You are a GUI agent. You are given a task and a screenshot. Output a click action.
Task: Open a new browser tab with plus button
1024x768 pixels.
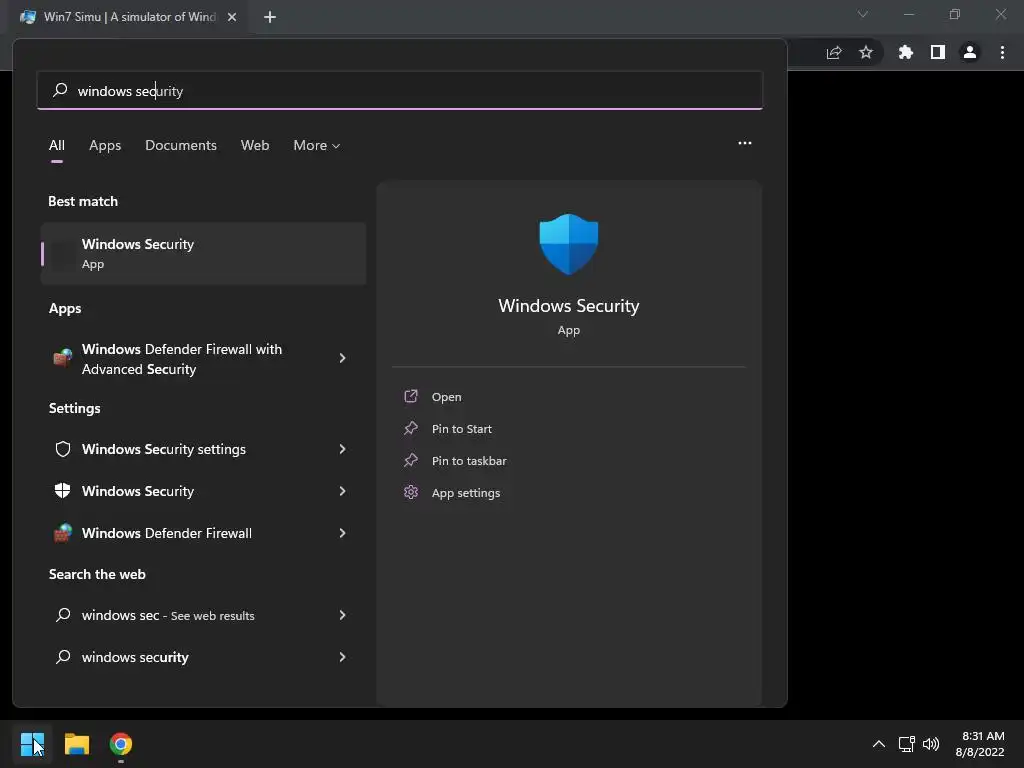click(x=270, y=17)
